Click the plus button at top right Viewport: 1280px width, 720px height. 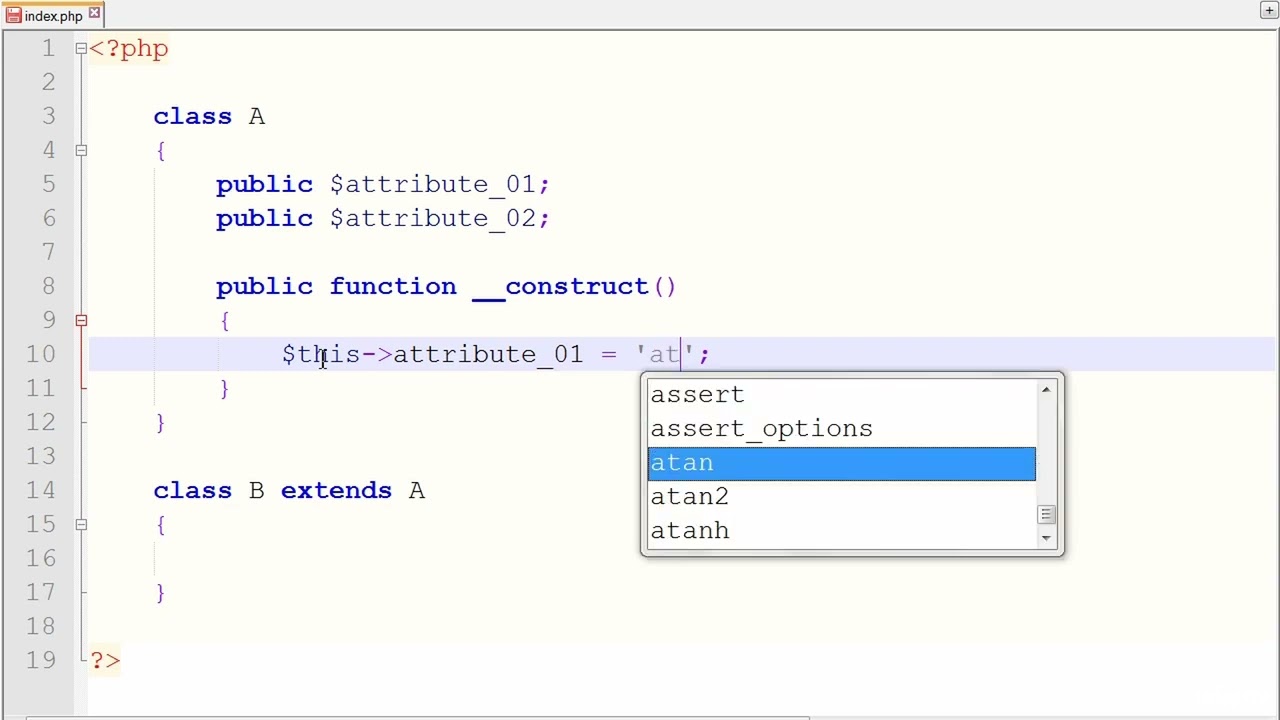point(1269,10)
